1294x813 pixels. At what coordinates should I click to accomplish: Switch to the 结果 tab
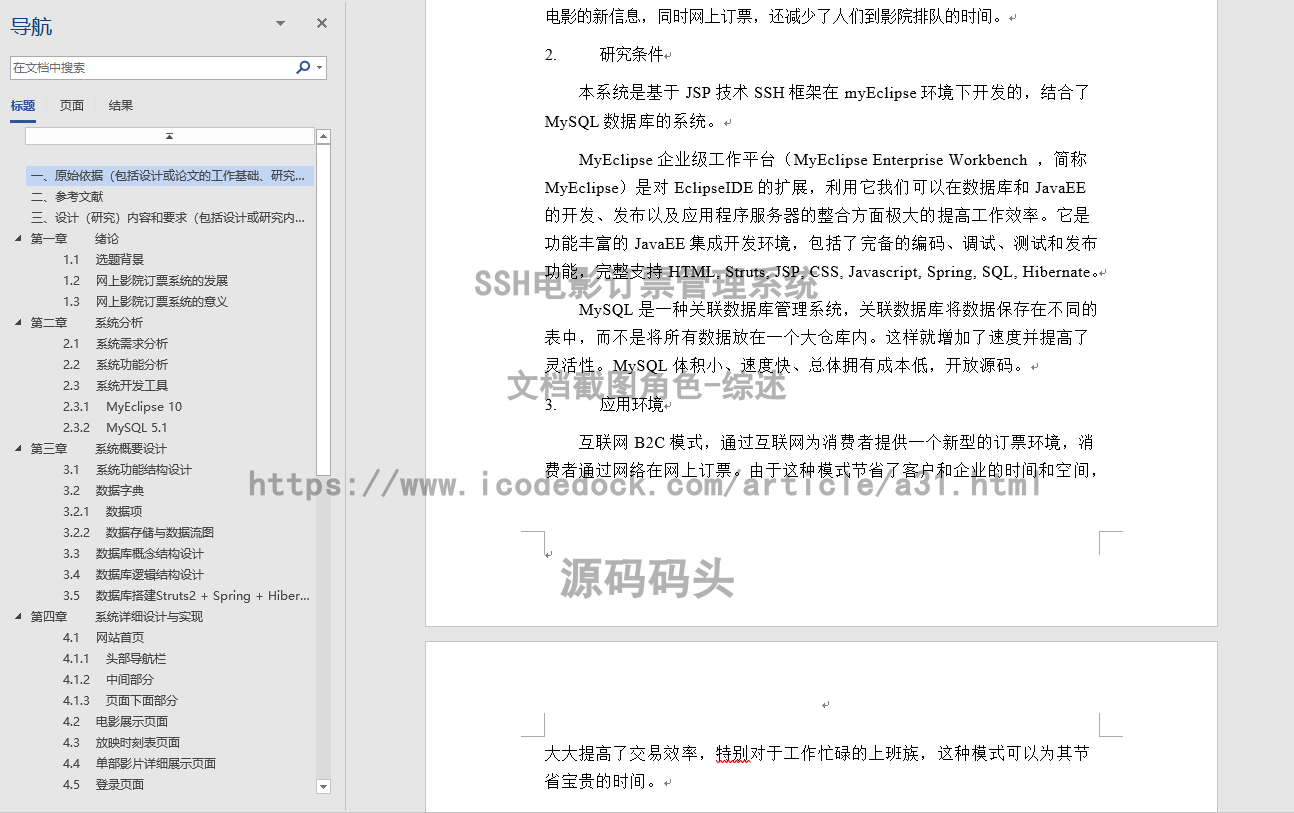(x=120, y=105)
